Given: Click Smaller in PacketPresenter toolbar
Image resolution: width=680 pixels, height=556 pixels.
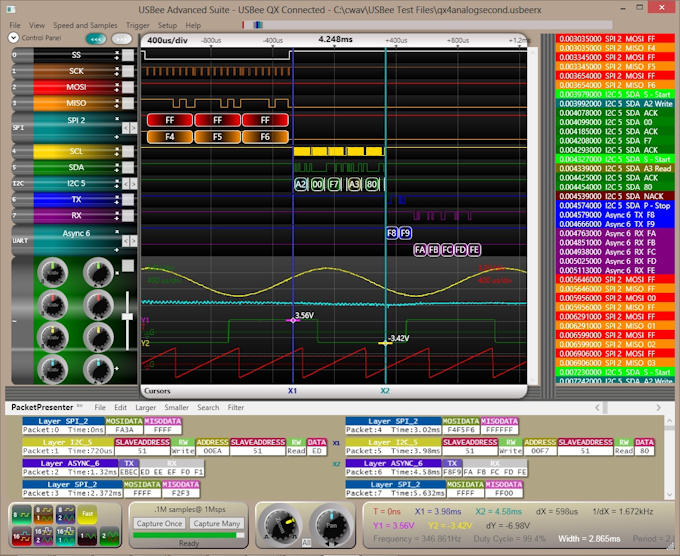Looking at the screenshot, I should (177, 408).
